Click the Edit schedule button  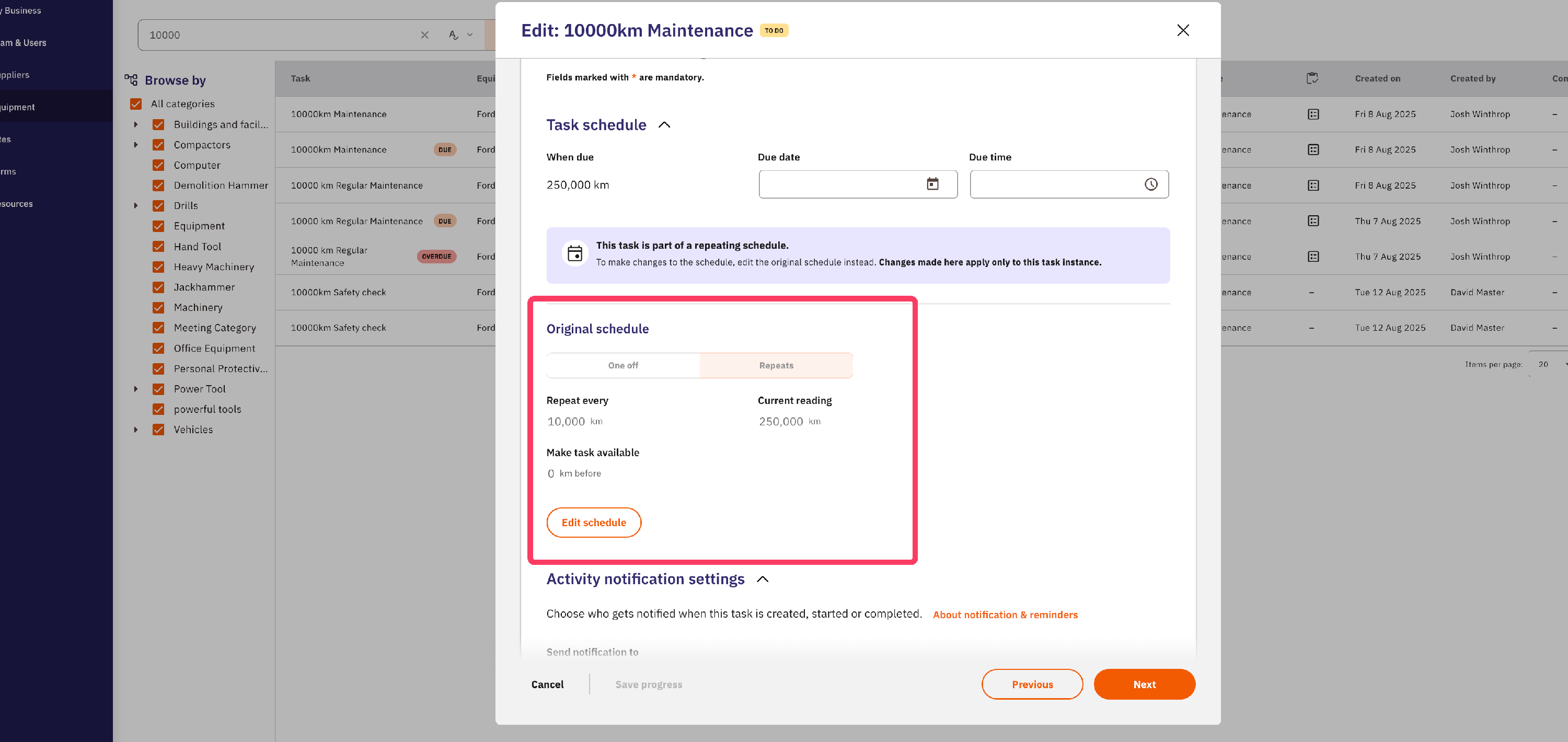(593, 522)
